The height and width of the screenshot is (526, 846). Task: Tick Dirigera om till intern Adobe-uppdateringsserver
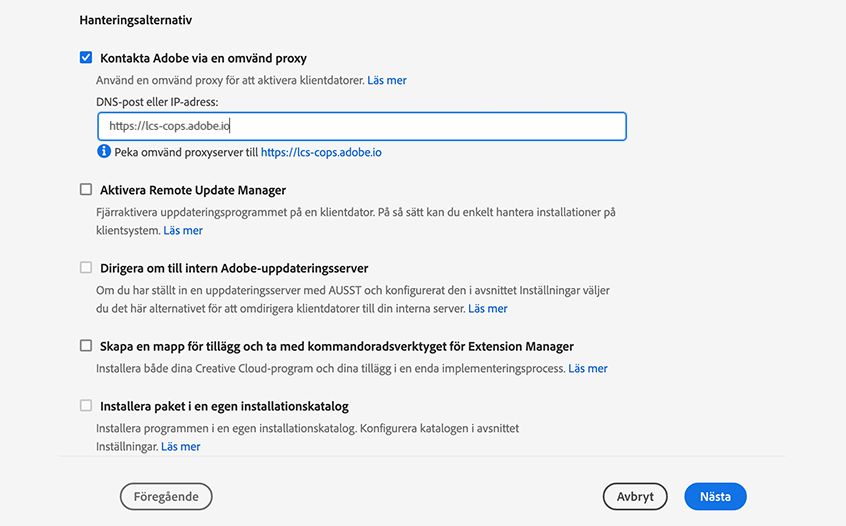[x=86, y=268]
